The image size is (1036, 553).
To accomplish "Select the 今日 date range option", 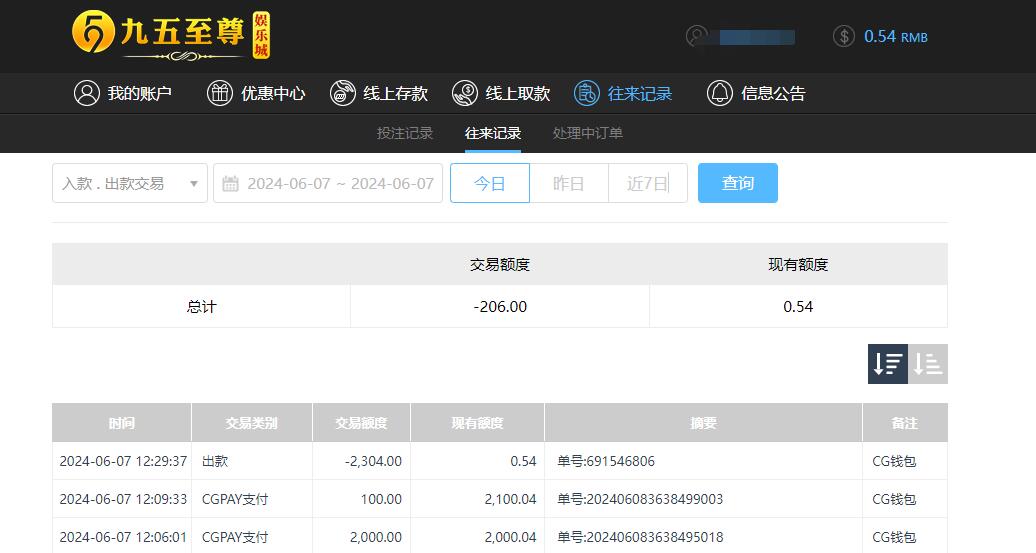I will 489,183.
